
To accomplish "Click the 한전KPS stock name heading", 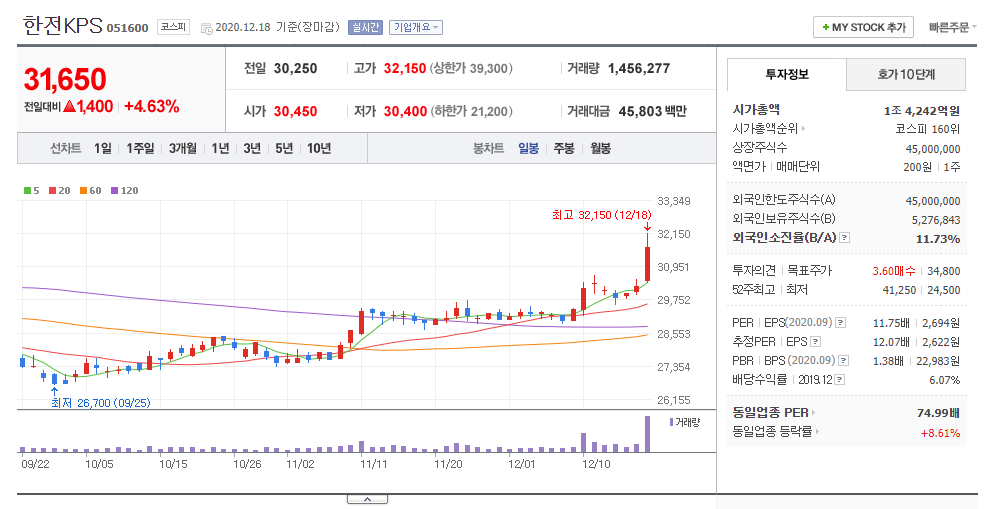I will click(x=62, y=25).
